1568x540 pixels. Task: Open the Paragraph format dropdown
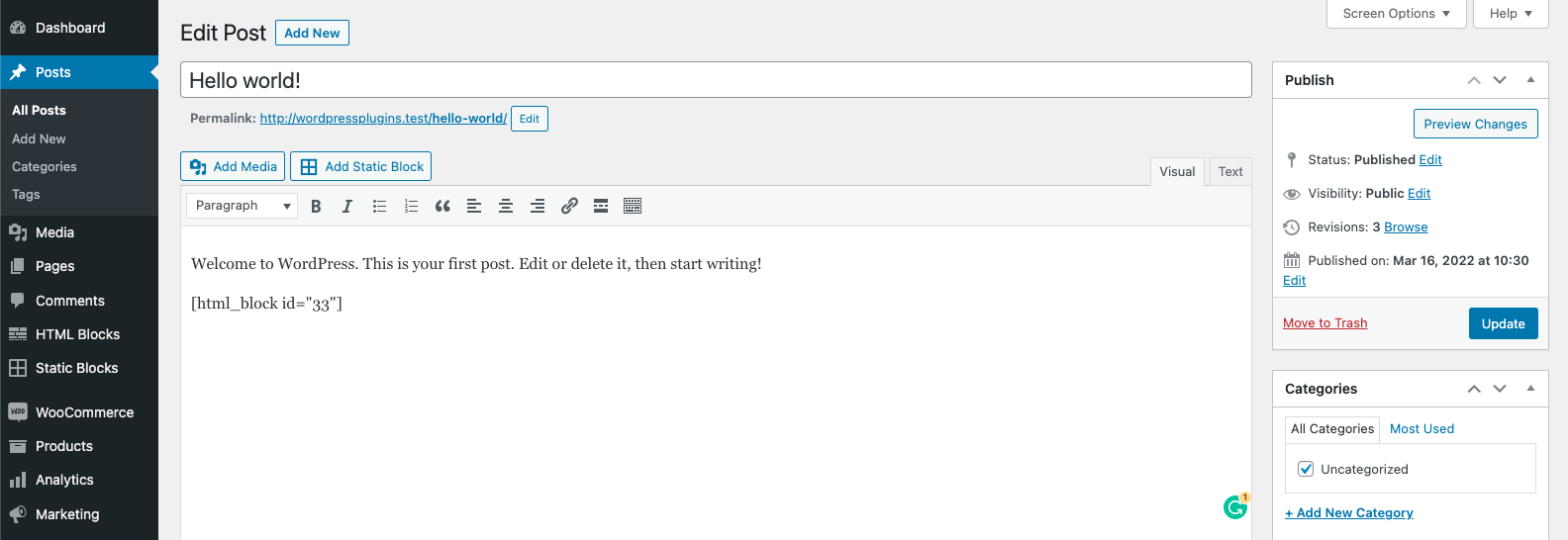(242, 206)
